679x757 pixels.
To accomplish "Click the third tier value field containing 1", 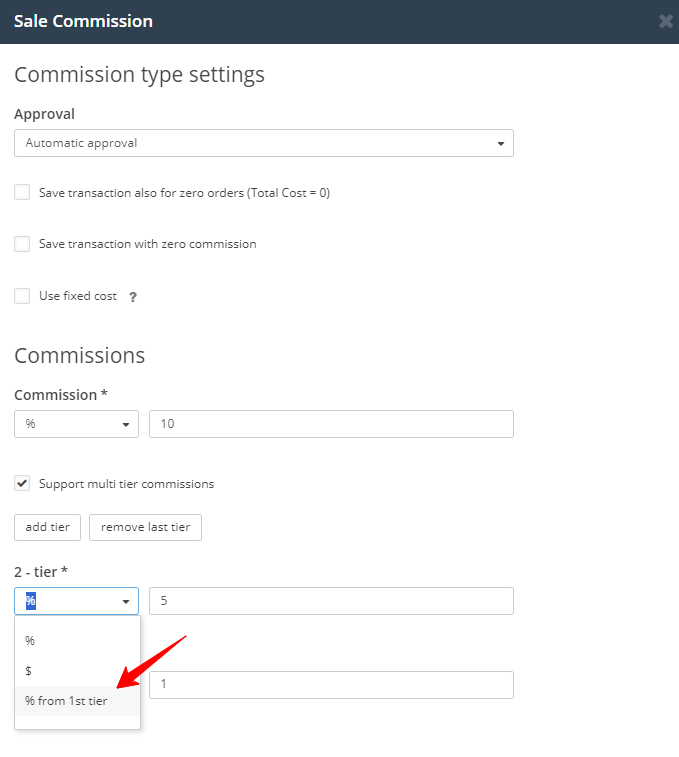I will point(330,685).
